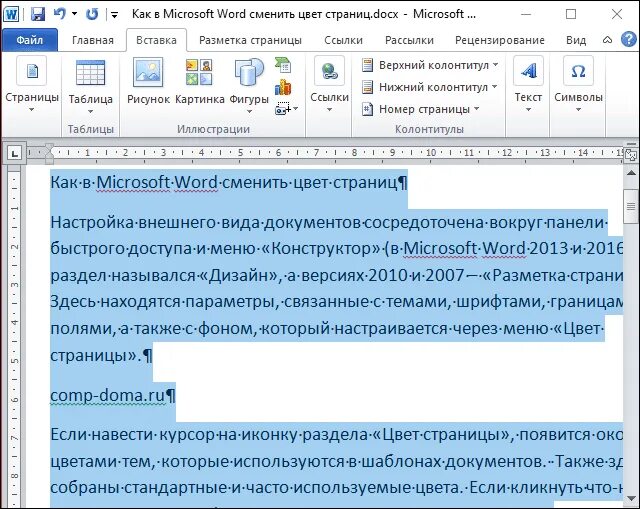Click the vertical scrollbar up arrow
This screenshot has height=509, width=640.
click(x=631, y=173)
